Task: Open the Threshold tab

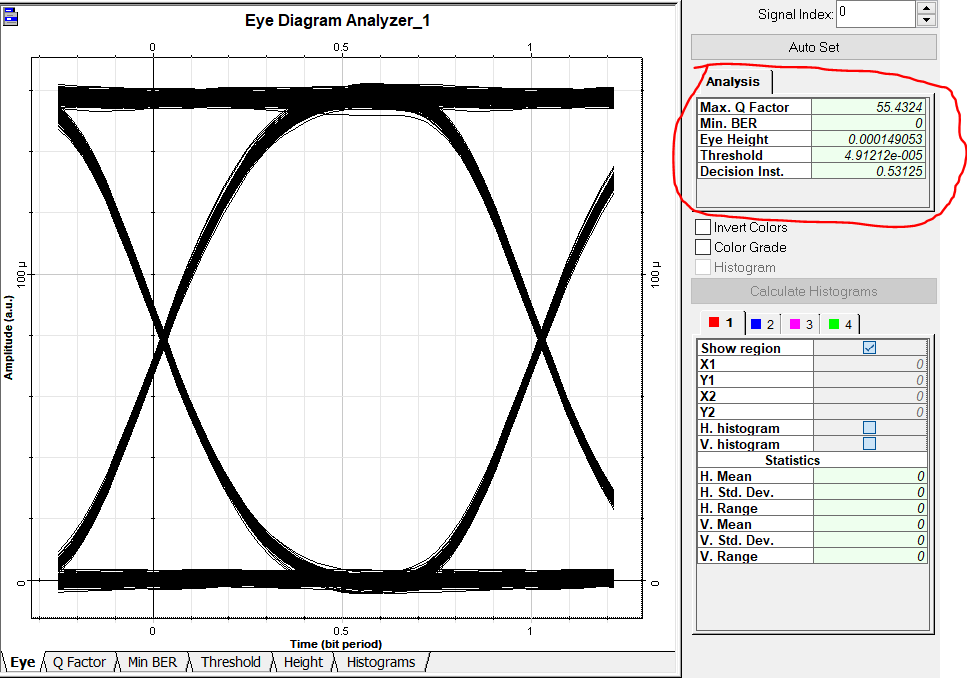Action: point(230,662)
